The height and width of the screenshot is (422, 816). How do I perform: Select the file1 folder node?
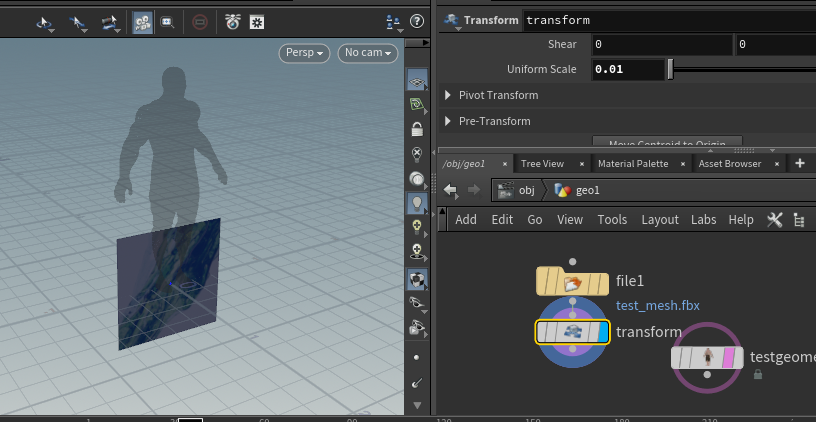(x=572, y=283)
